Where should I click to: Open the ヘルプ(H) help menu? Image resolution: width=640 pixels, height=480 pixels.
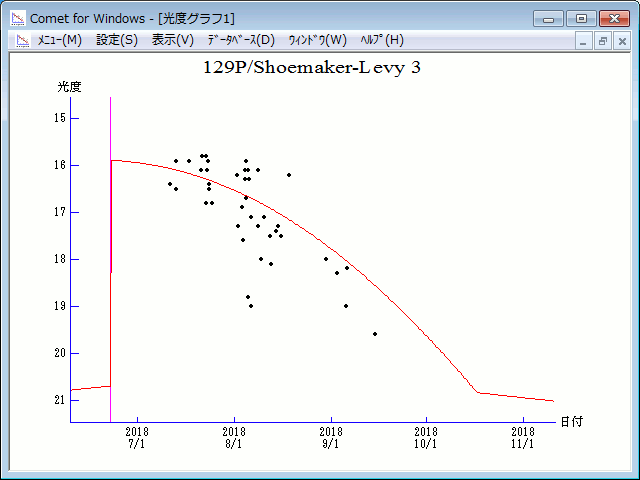coord(382,40)
